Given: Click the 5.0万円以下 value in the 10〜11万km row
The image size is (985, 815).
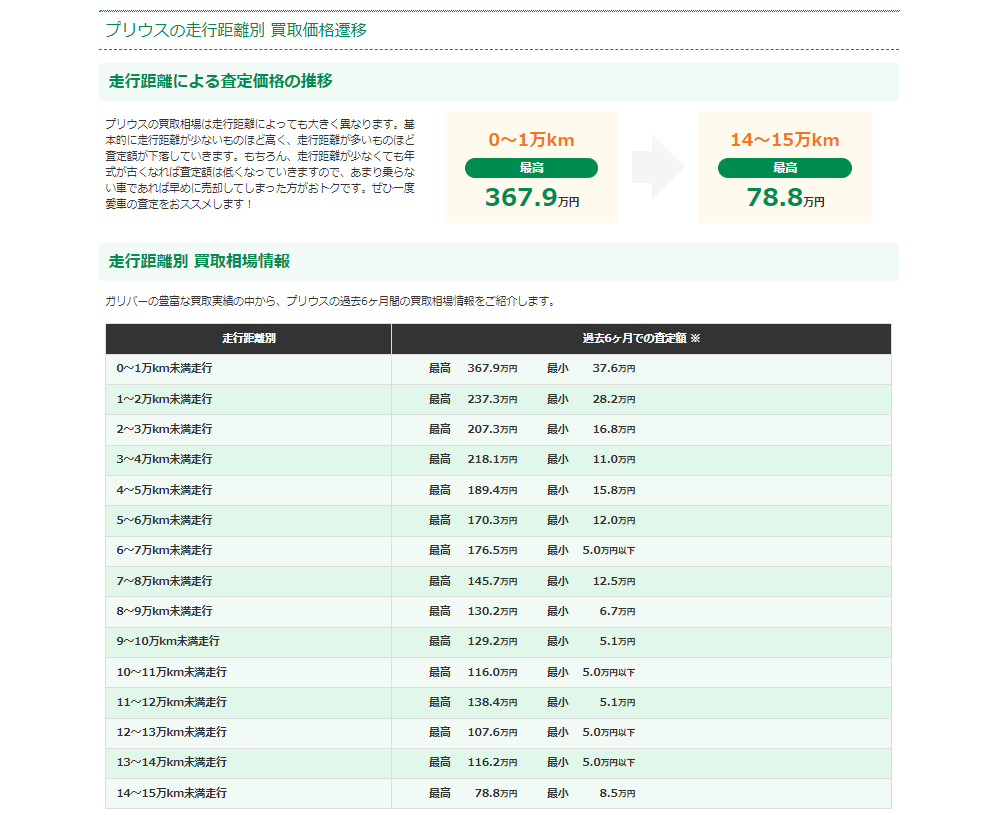Looking at the screenshot, I should coord(609,673).
